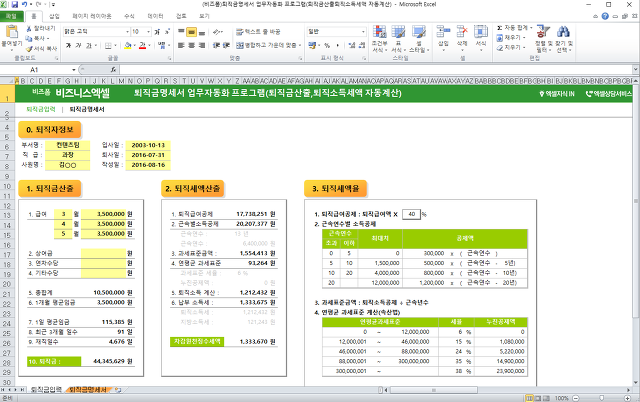Open the 데이터 data tab

pyautogui.click(x=156, y=16)
